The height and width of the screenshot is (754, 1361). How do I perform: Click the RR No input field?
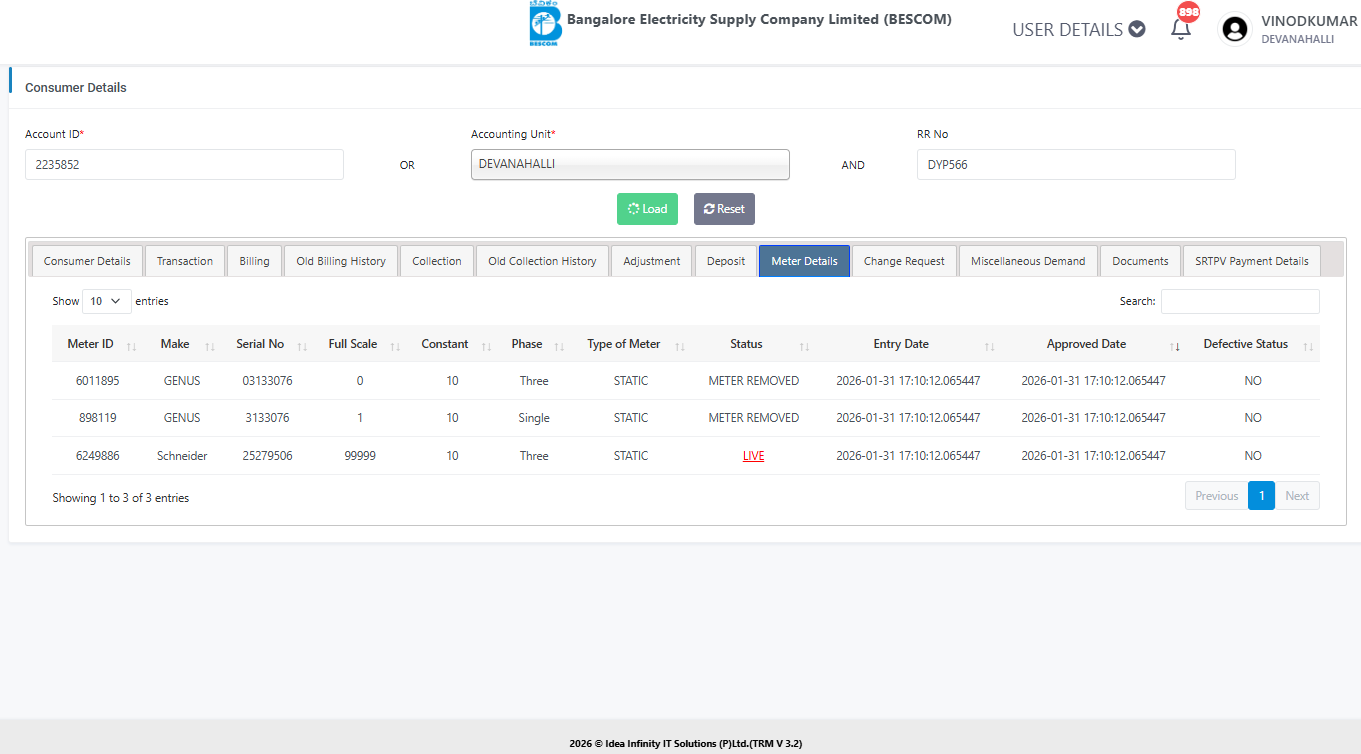1075,165
